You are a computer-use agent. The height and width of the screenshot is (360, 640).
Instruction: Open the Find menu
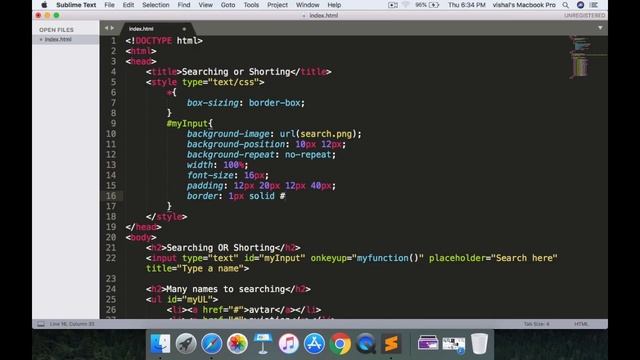click(184, 5)
